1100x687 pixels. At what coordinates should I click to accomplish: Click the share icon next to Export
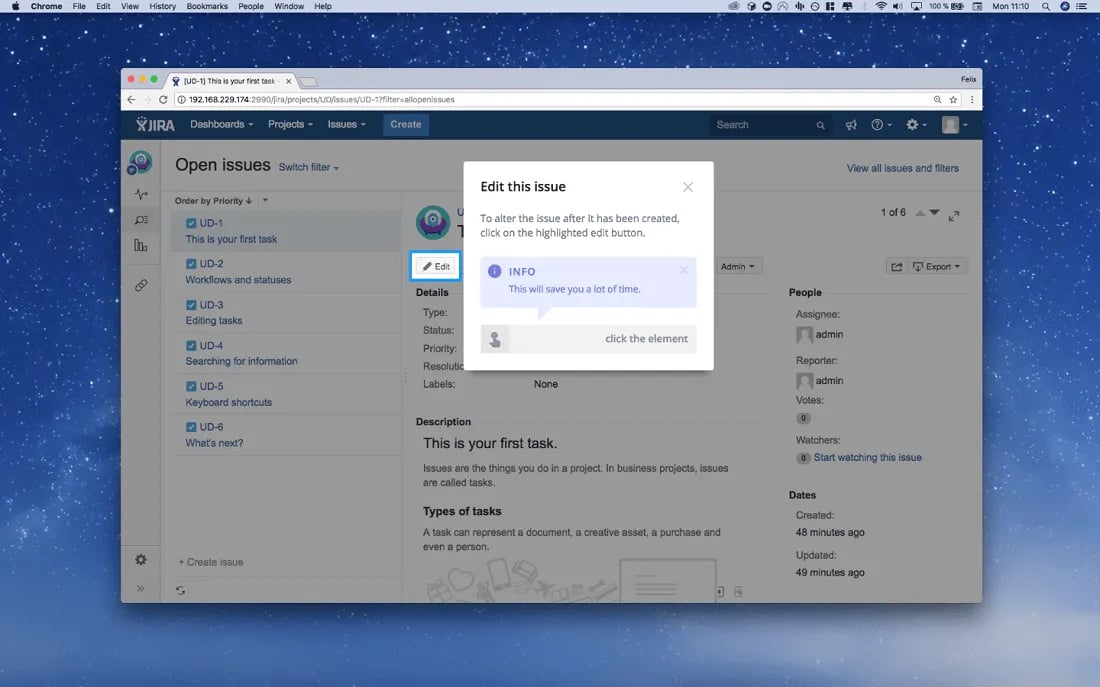coord(895,265)
